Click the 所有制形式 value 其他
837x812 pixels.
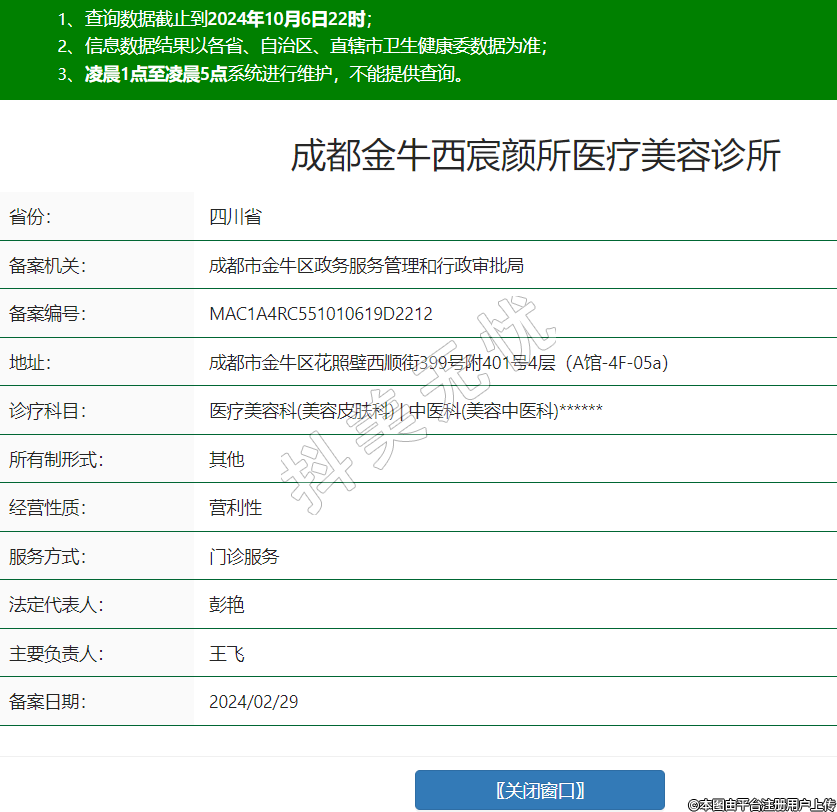coord(226,460)
